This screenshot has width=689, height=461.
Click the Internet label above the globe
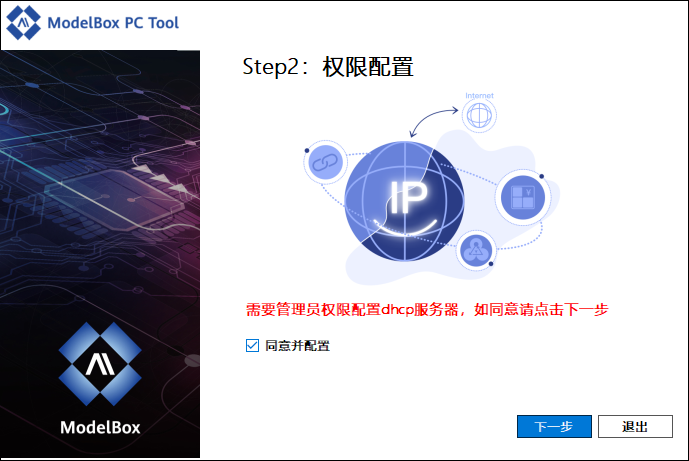tap(479, 95)
